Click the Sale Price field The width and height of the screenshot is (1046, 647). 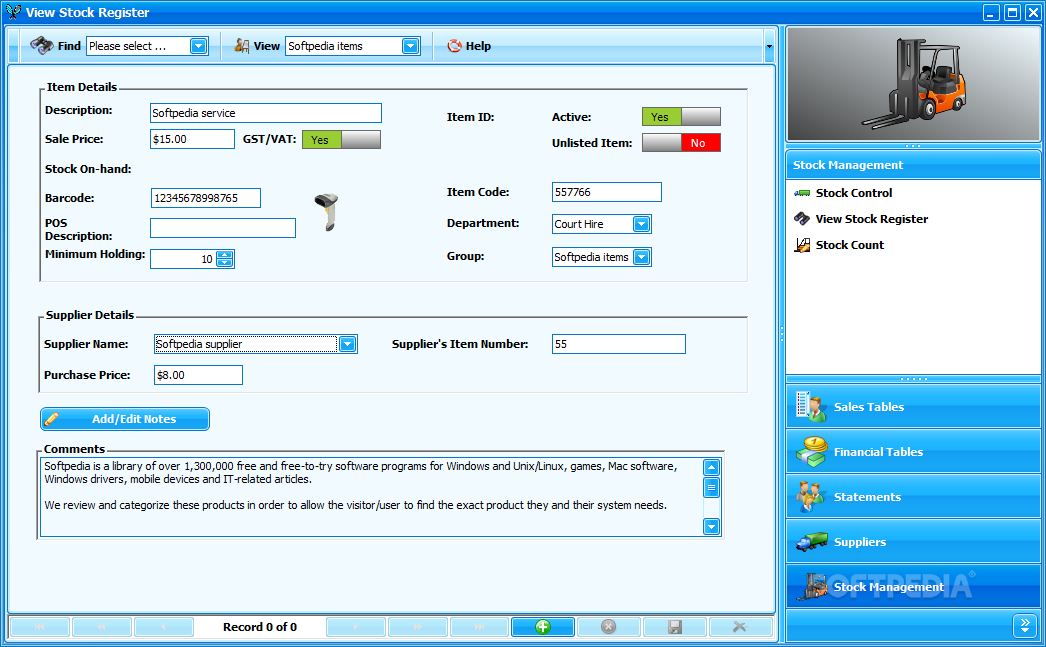tap(192, 139)
